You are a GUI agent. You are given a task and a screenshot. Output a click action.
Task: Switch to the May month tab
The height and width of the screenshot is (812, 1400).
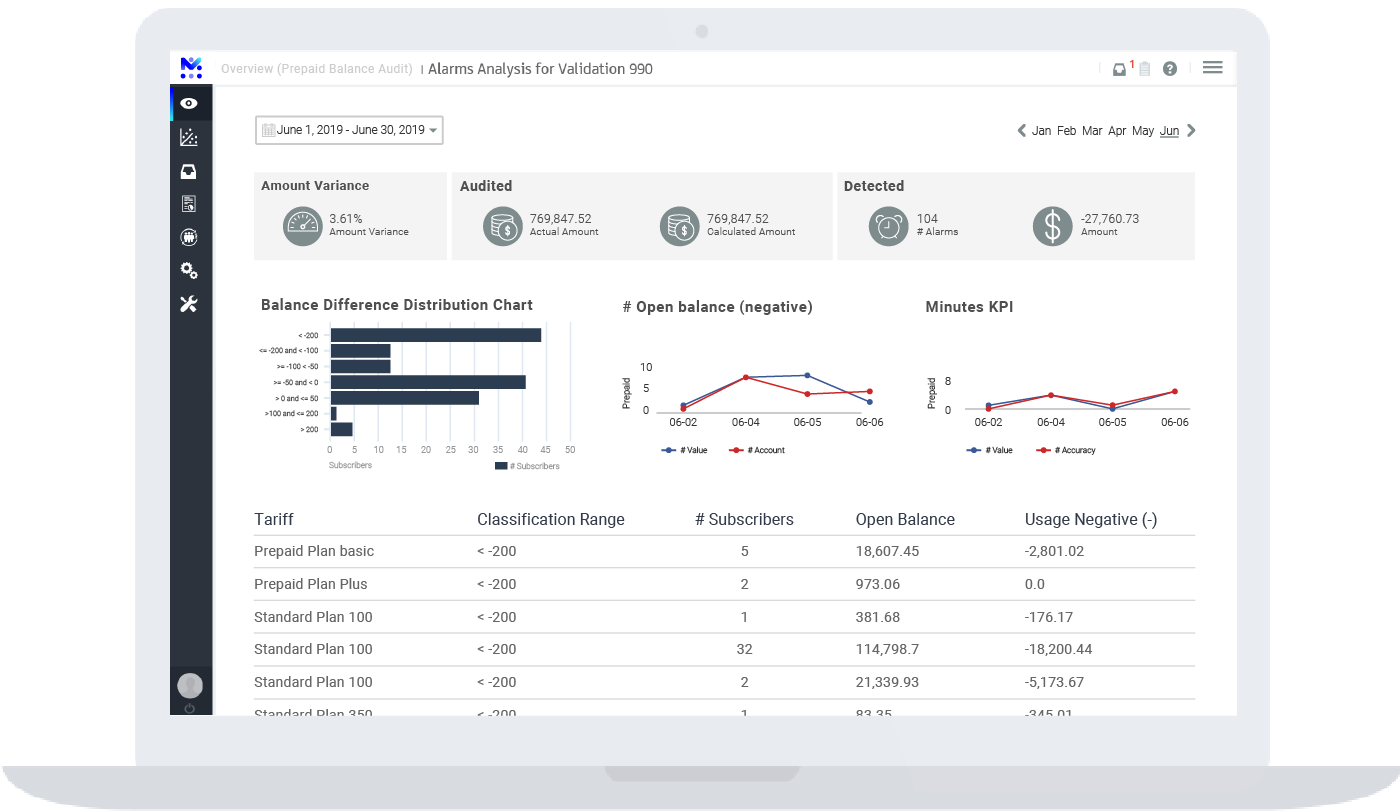click(x=1143, y=130)
